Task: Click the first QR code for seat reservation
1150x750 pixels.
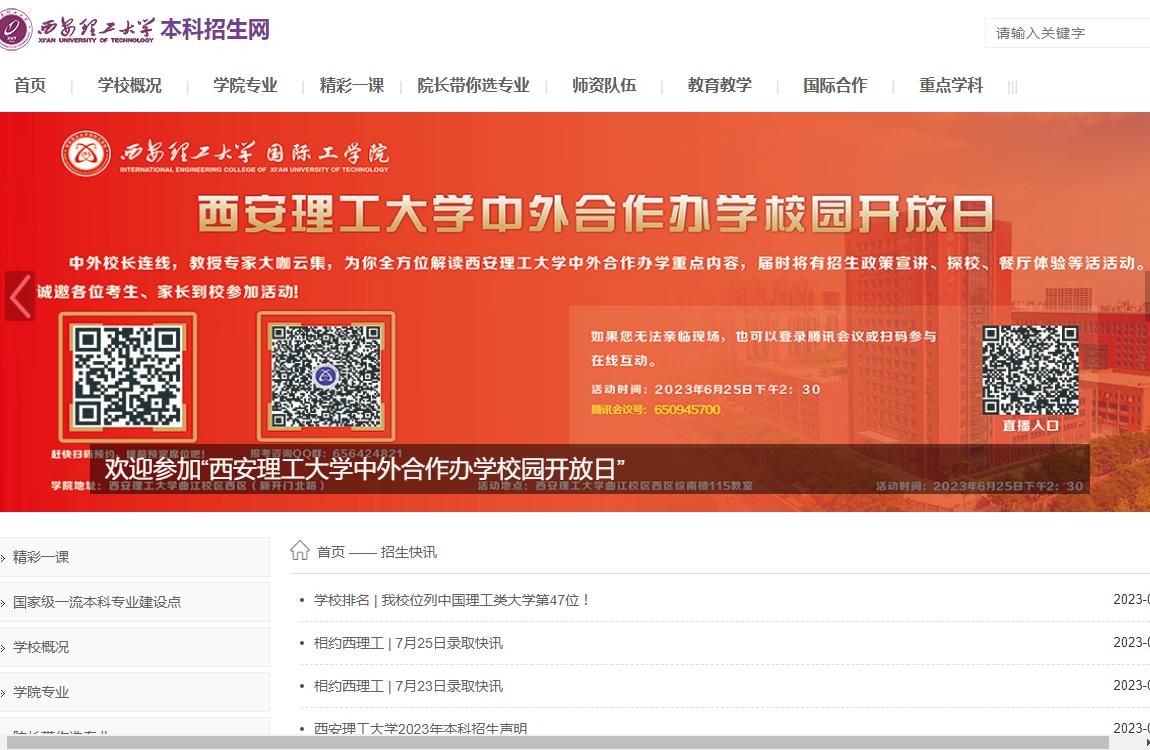Action: (x=128, y=376)
